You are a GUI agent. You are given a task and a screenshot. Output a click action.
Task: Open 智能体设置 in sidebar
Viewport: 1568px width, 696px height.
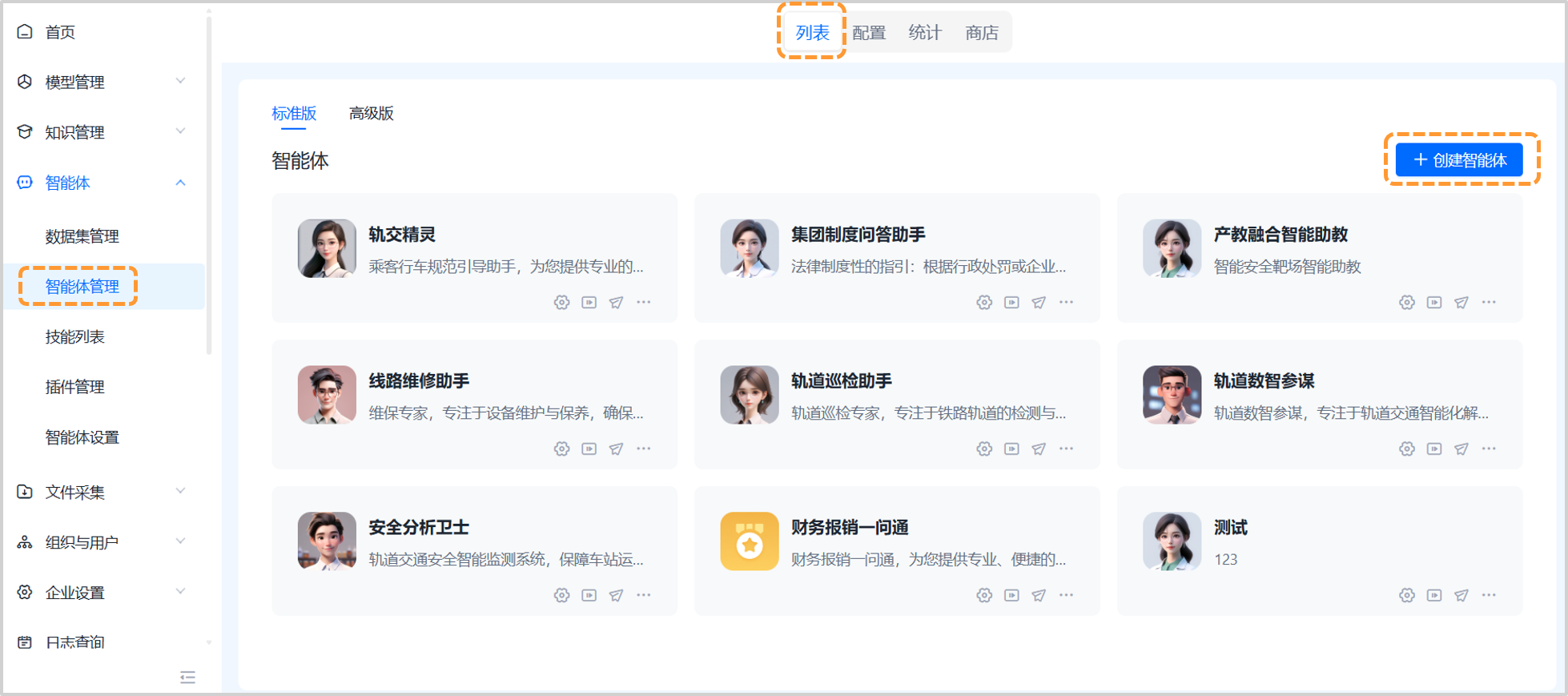pyautogui.click(x=82, y=437)
